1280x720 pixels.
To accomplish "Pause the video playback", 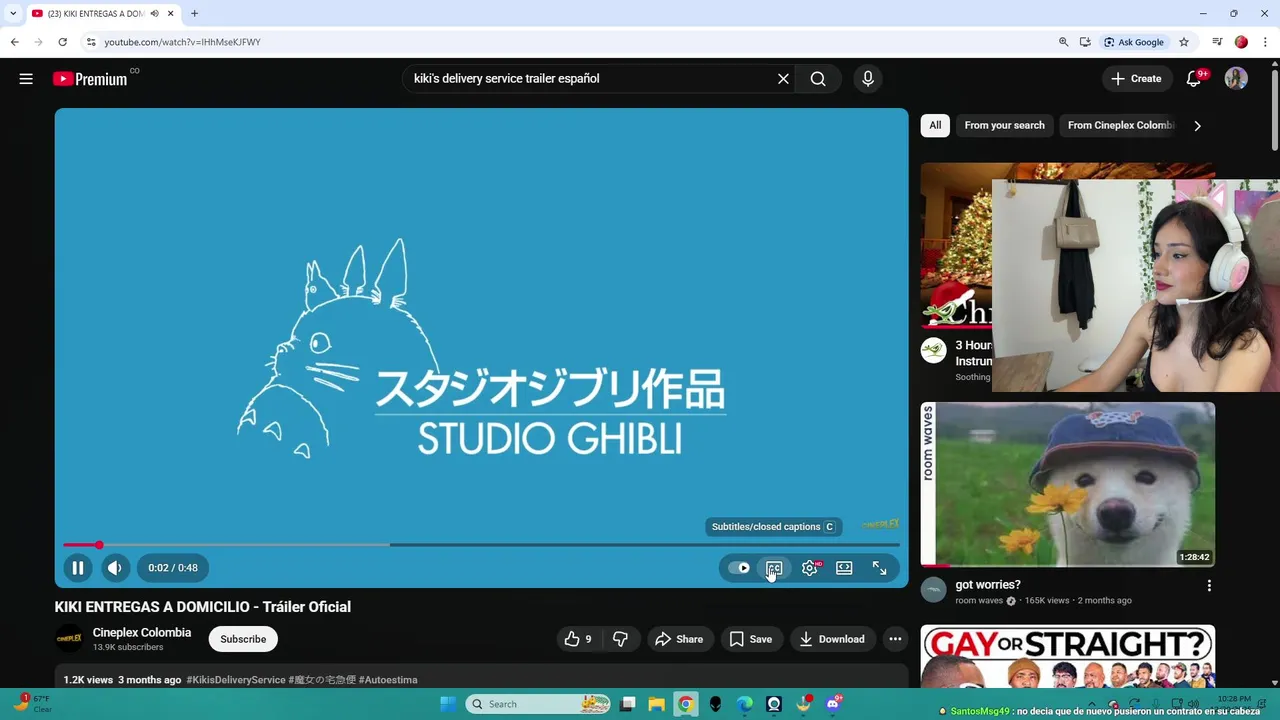I will pyautogui.click(x=77, y=568).
